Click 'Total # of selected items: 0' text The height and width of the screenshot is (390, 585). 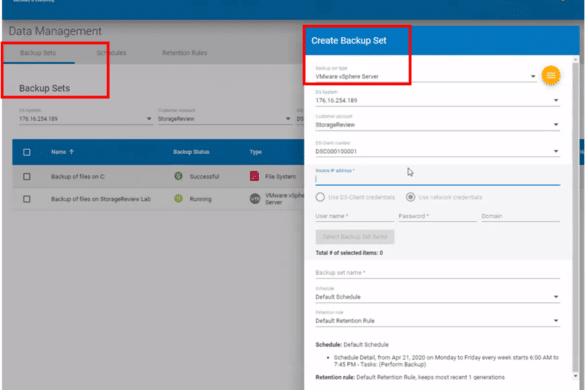point(349,253)
